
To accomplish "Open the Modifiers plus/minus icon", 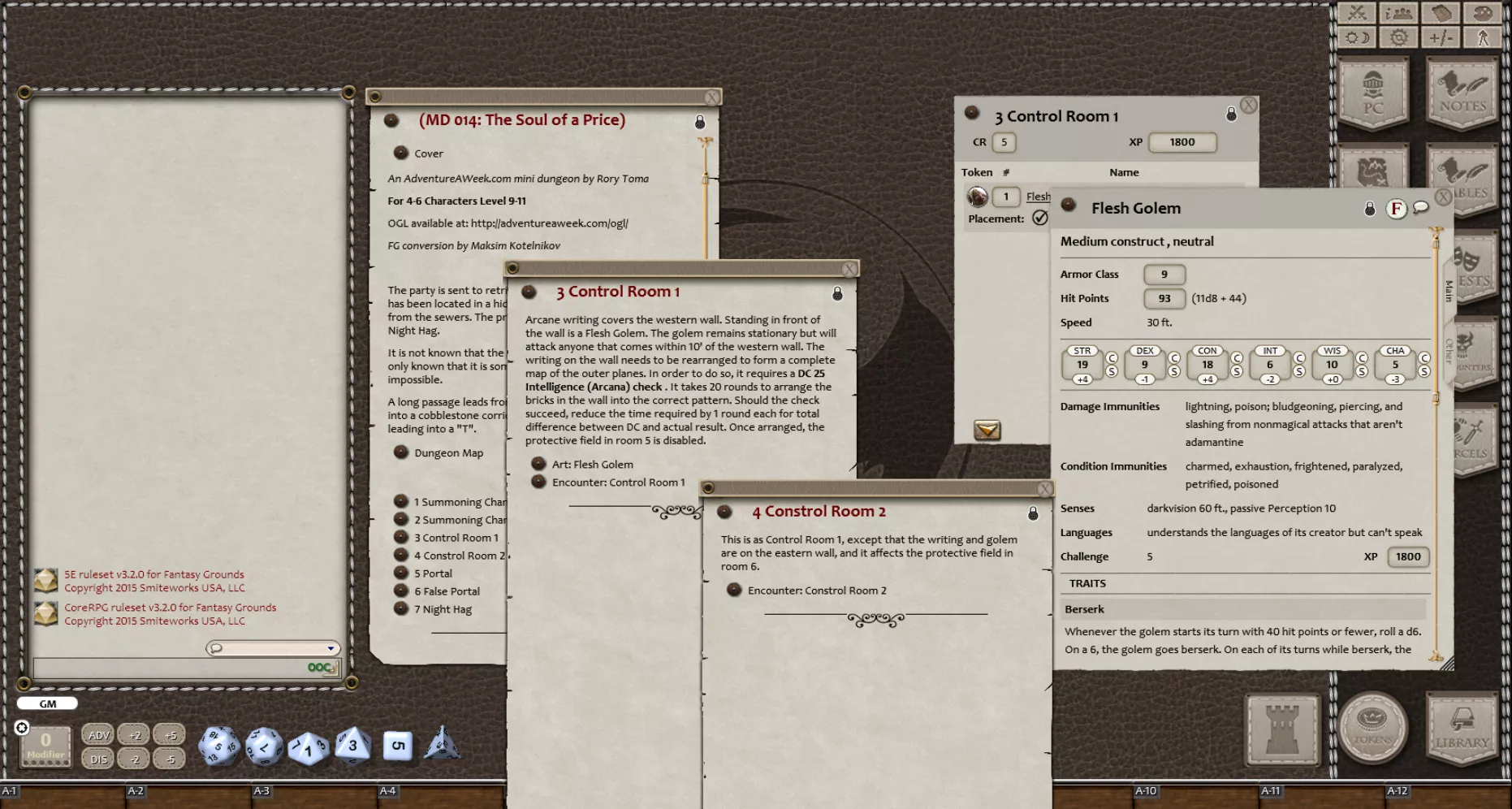I will tap(1441, 37).
